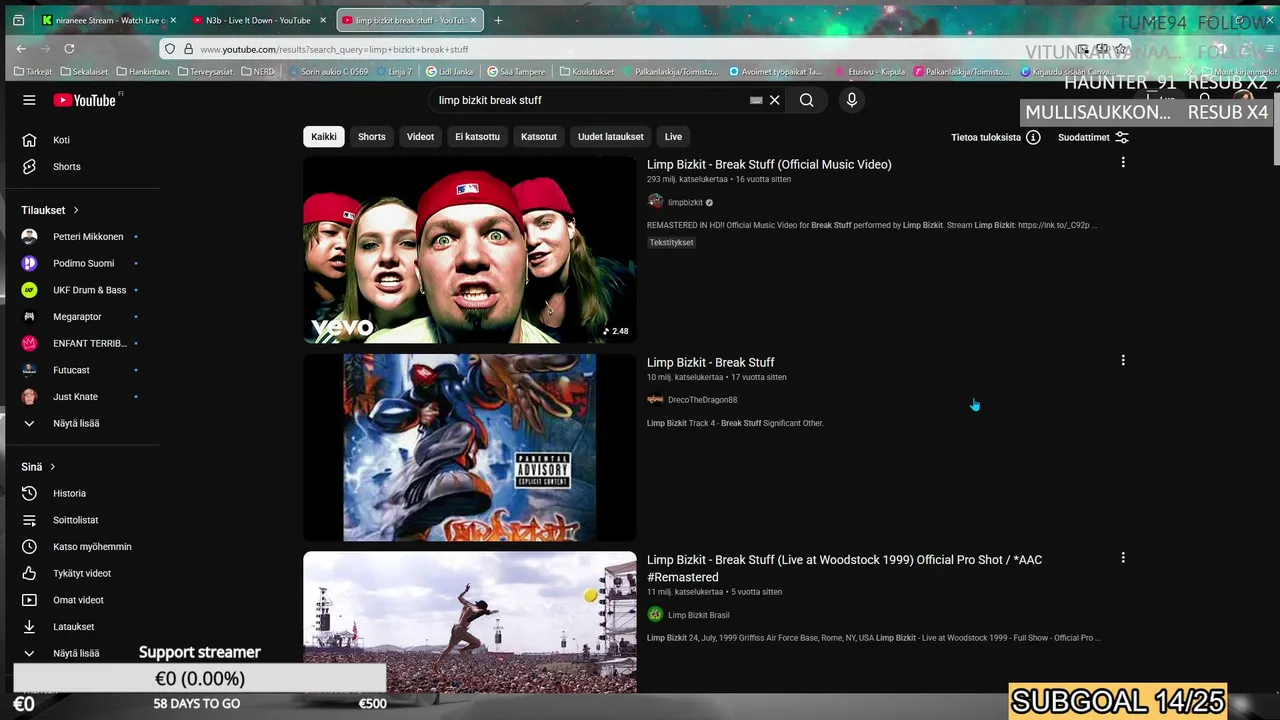This screenshot has height=720, width=1280.
Task: Select the Shorts filter chip
Action: tap(372, 137)
